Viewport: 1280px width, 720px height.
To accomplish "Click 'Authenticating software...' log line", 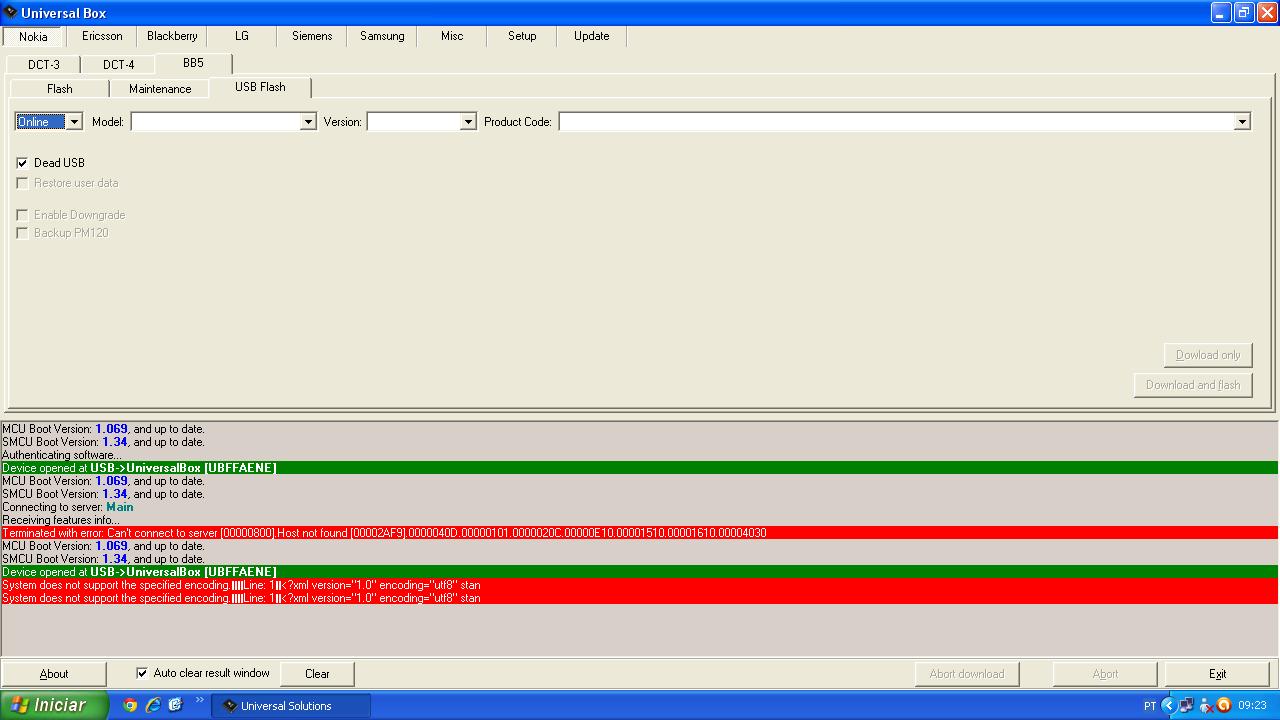I will (62, 455).
